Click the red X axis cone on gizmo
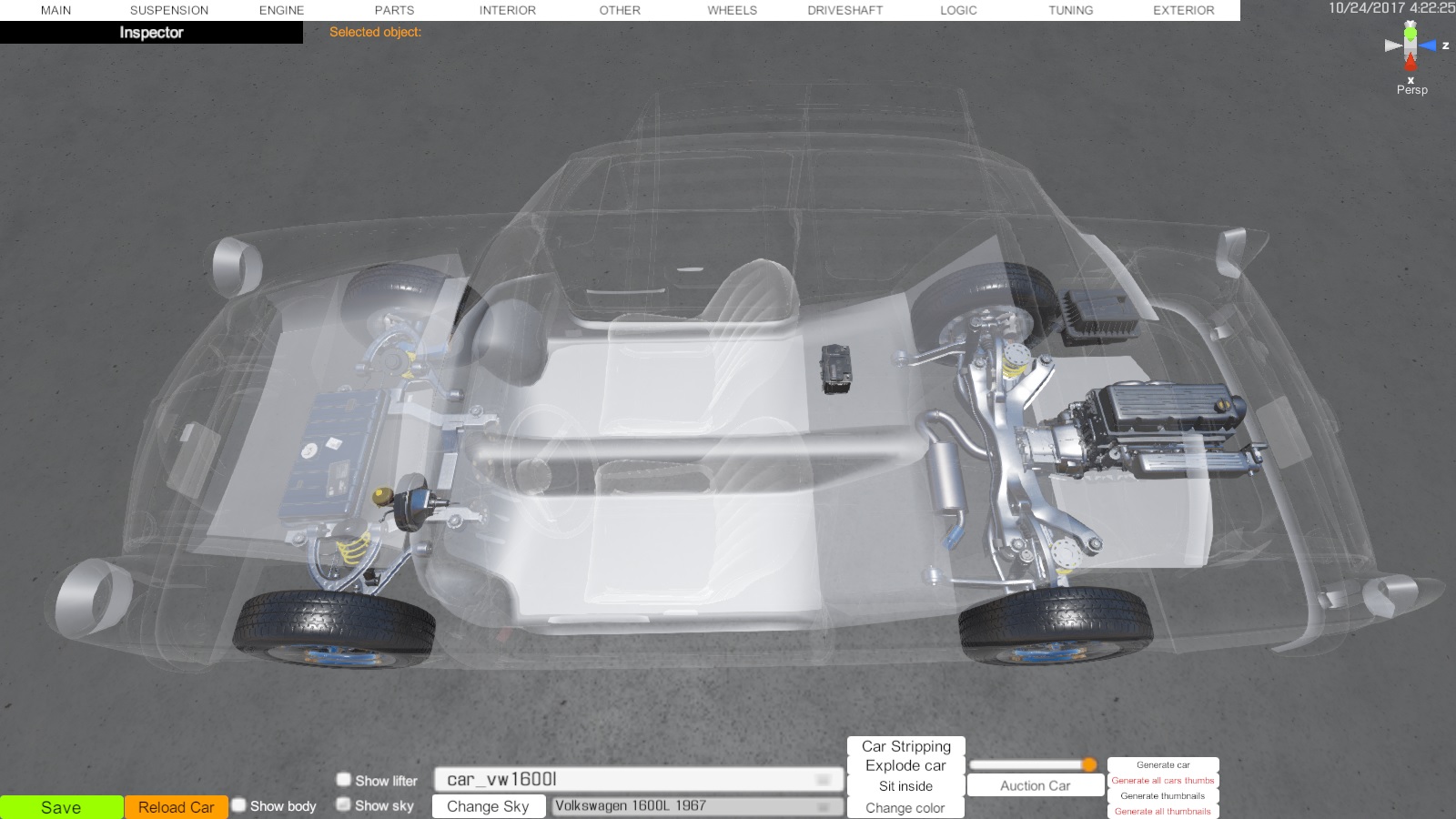Image resolution: width=1456 pixels, height=819 pixels. click(1410, 63)
